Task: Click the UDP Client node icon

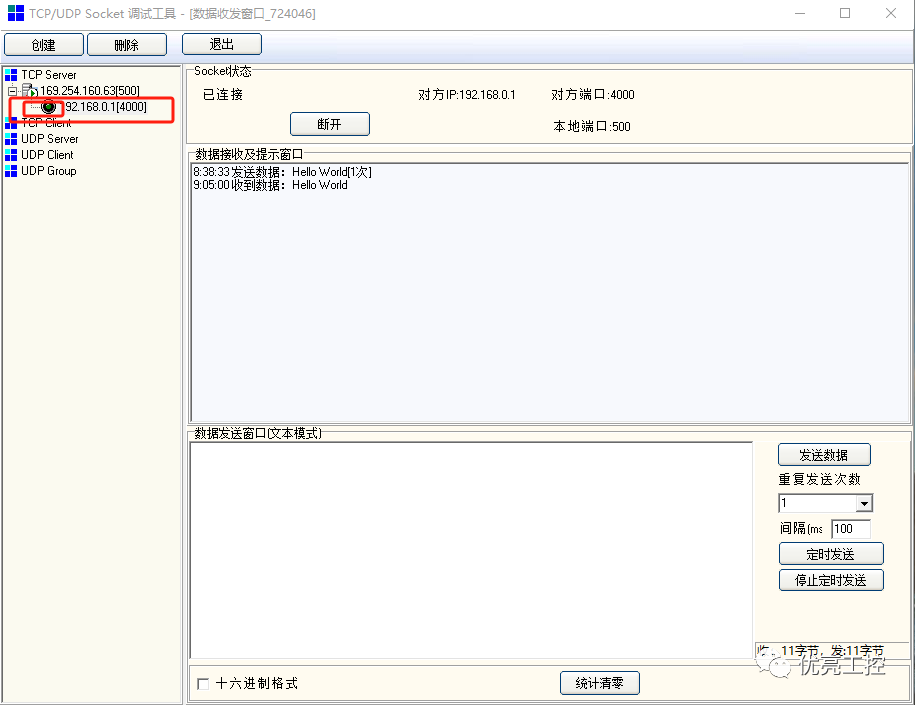Action: click(11, 155)
